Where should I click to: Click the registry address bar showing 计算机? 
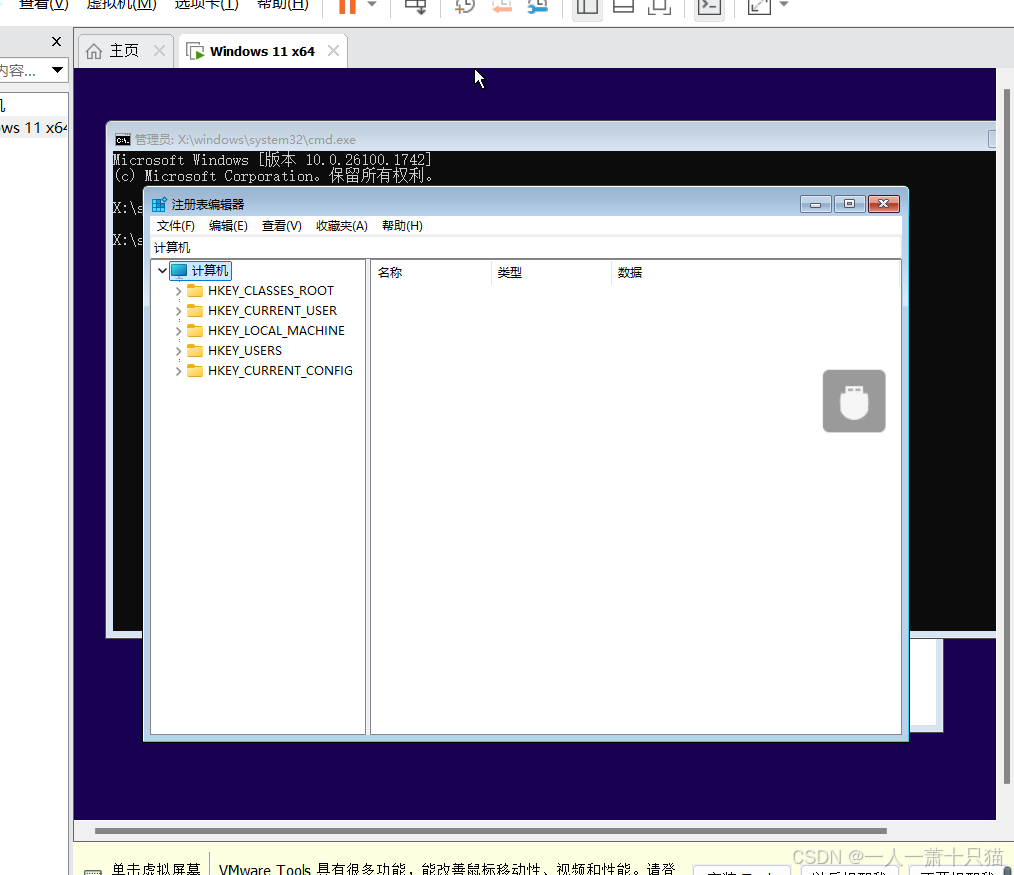click(525, 248)
